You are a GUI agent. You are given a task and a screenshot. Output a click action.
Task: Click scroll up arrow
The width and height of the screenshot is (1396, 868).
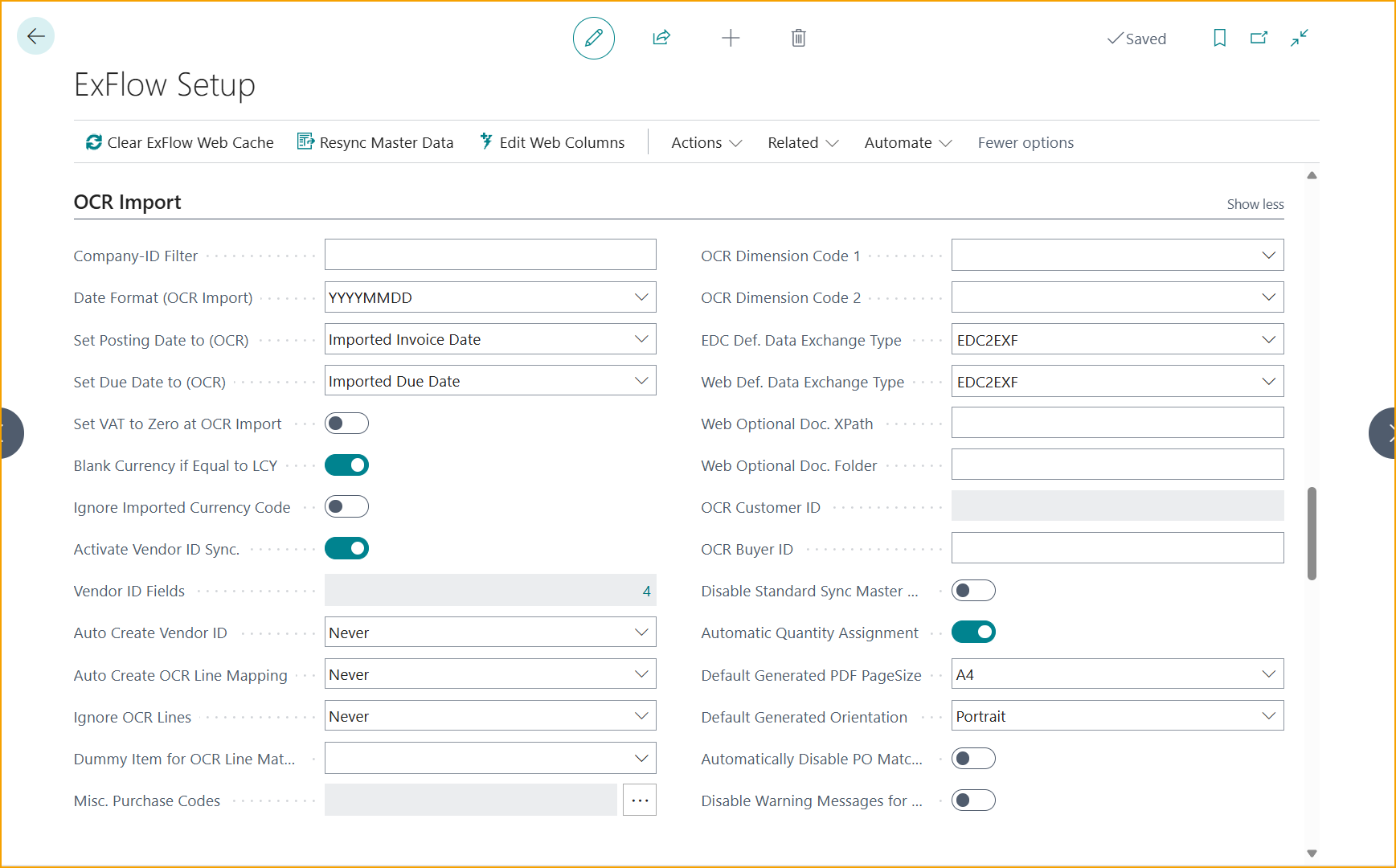1312,175
